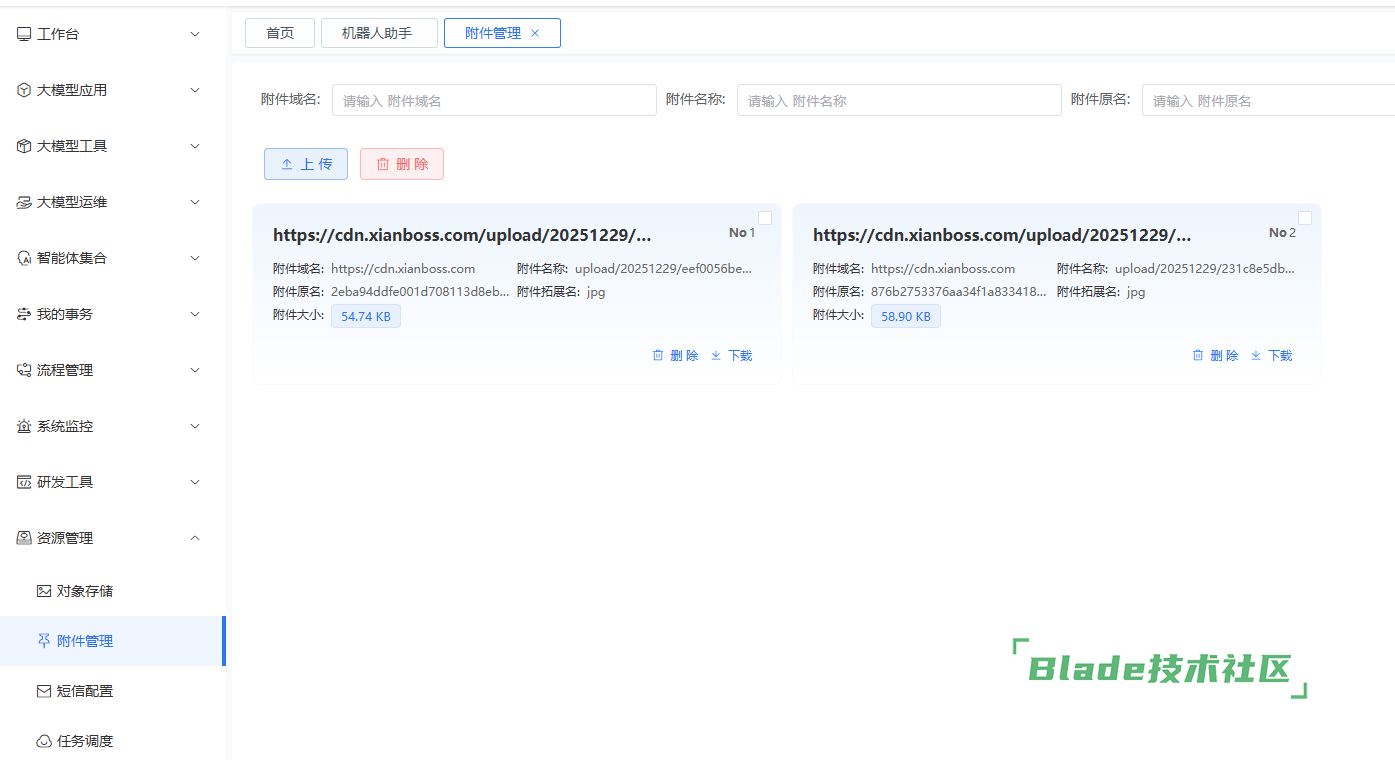1395x760 pixels.
Task: Click the 下载 link on card No 1
Action: [740, 355]
